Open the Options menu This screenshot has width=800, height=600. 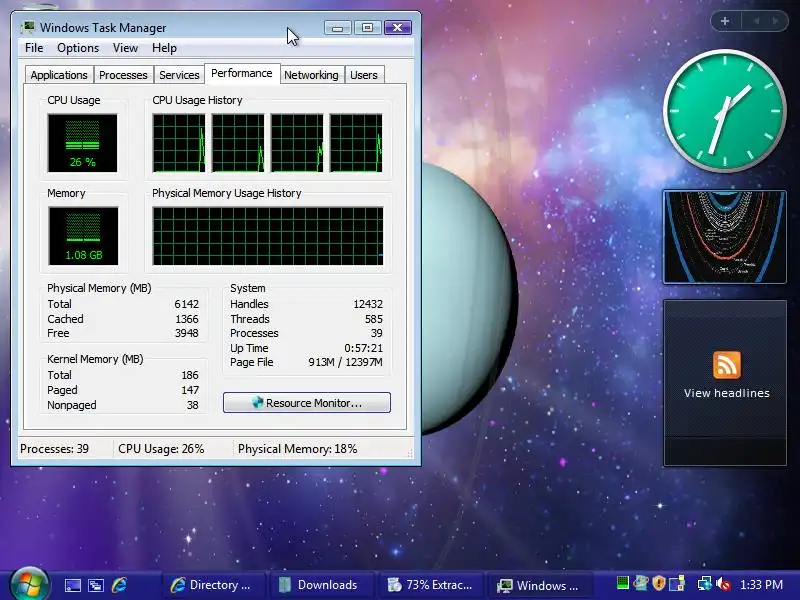point(78,48)
